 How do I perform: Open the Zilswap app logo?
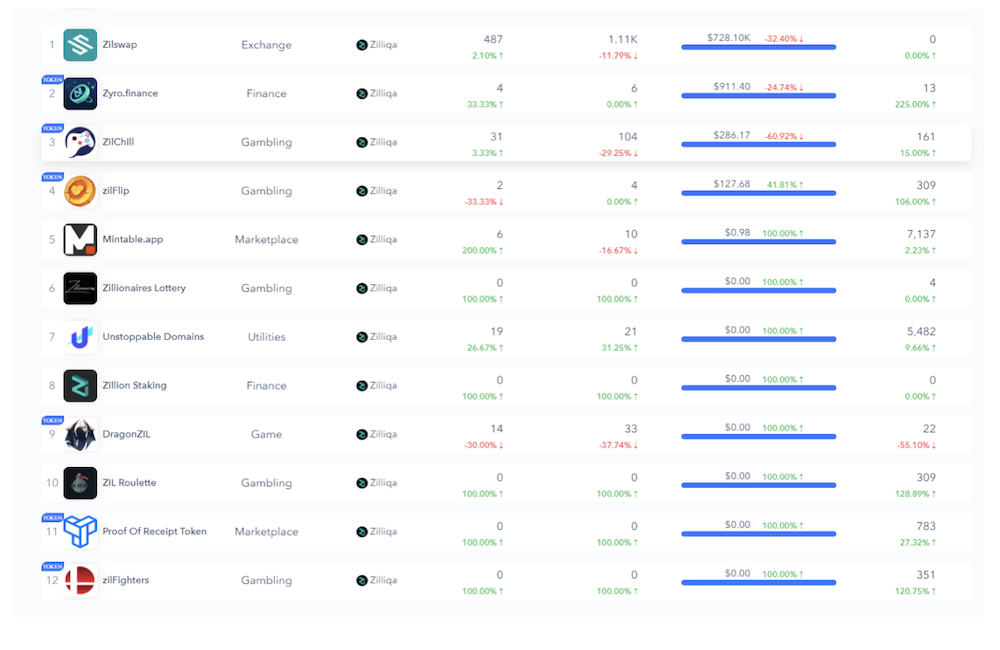(80, 45)
